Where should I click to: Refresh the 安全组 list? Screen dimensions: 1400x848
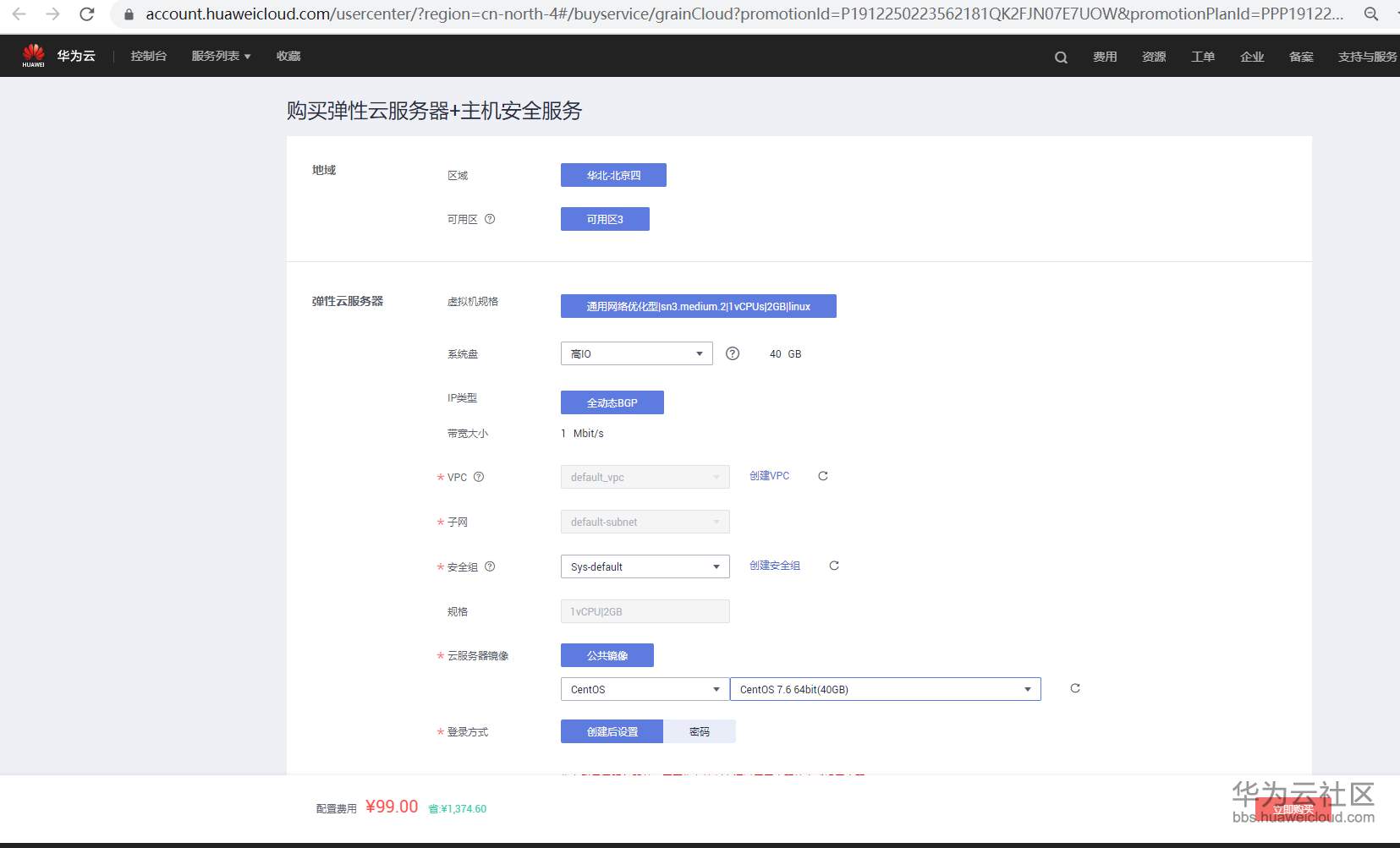click(834, 566)
